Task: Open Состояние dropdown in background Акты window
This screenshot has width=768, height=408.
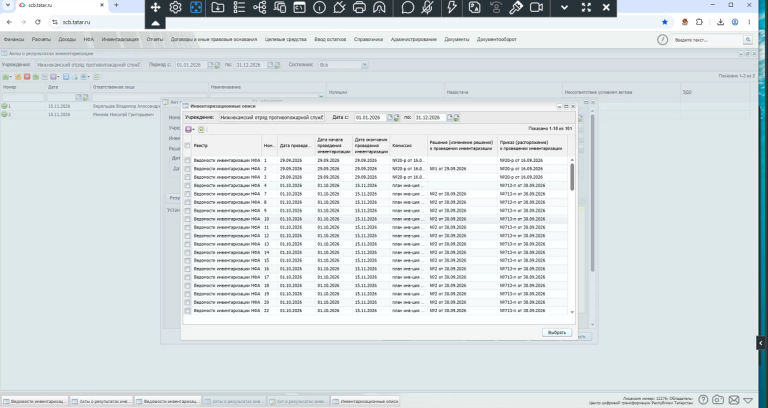Action: point(364,65)
